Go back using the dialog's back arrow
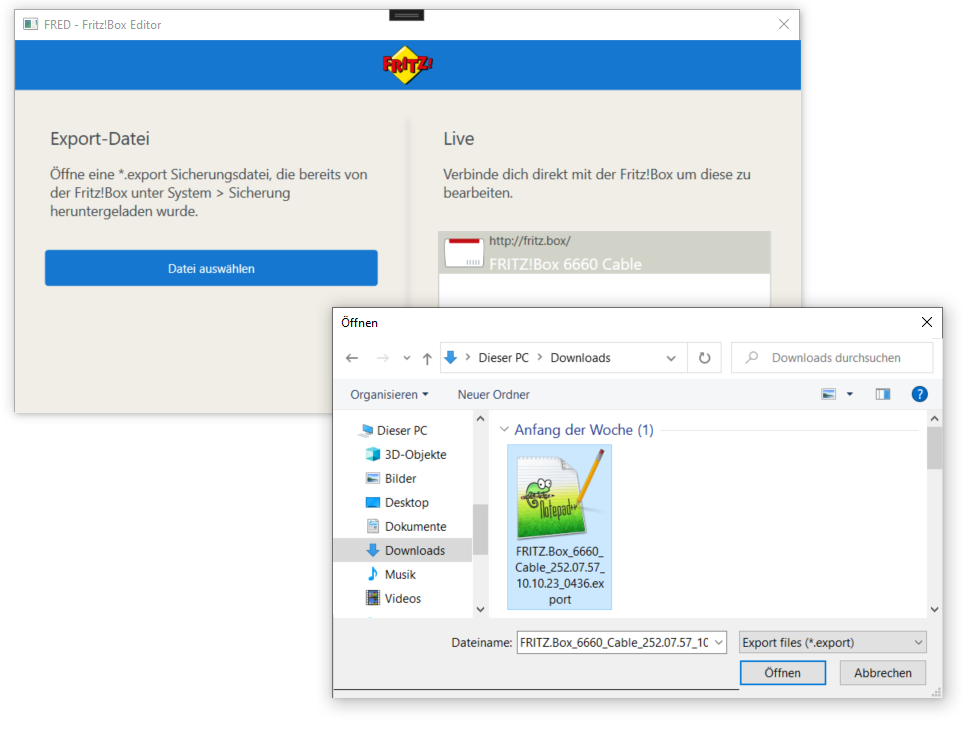Screen dimensions: 980x732 point(352,358)
